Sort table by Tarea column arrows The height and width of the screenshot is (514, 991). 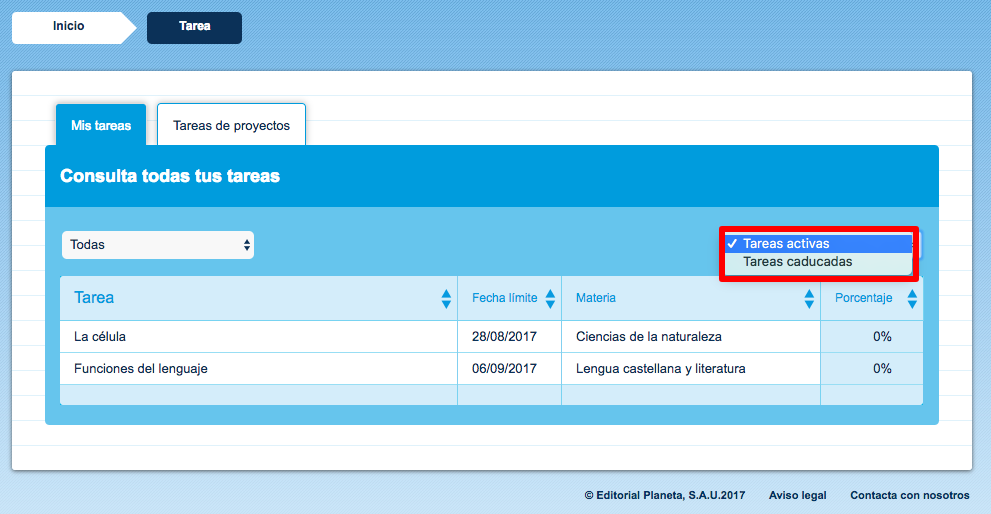coord(446,298)
